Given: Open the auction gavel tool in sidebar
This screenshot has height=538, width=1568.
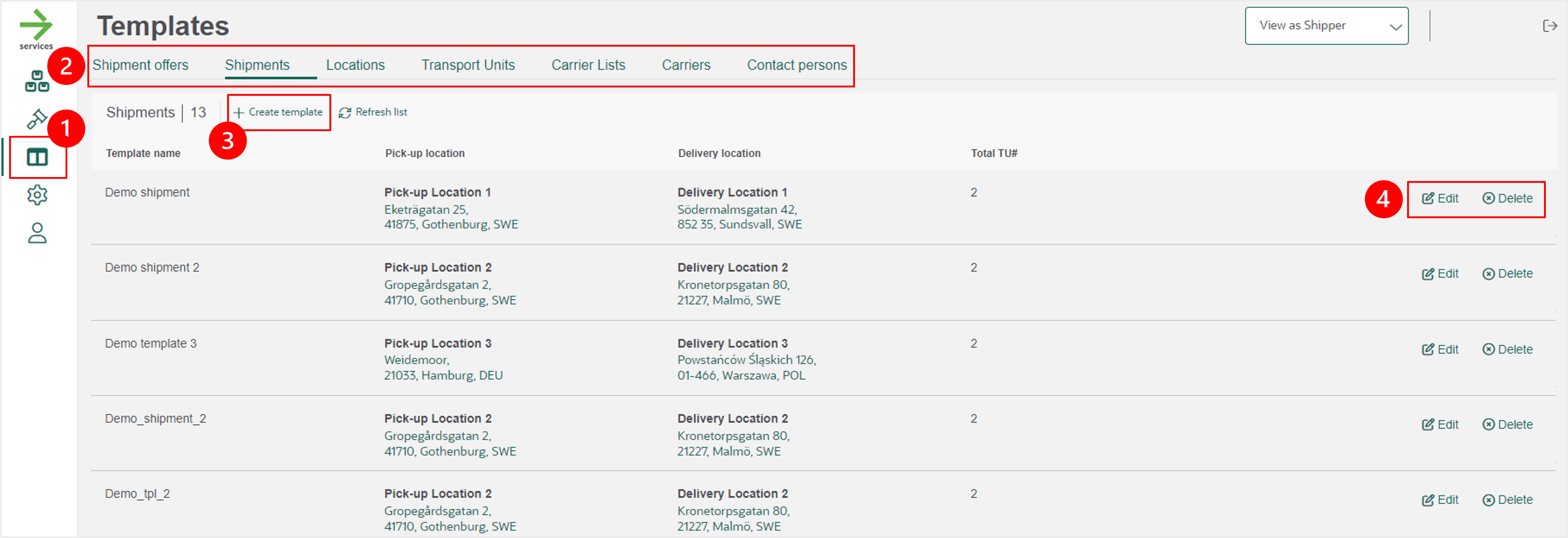Looking at the screenshot, I should (37, 119).
